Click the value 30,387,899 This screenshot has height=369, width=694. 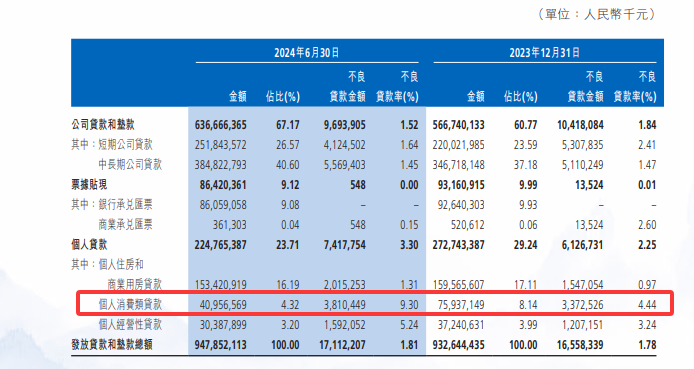(x=223, y=325)
